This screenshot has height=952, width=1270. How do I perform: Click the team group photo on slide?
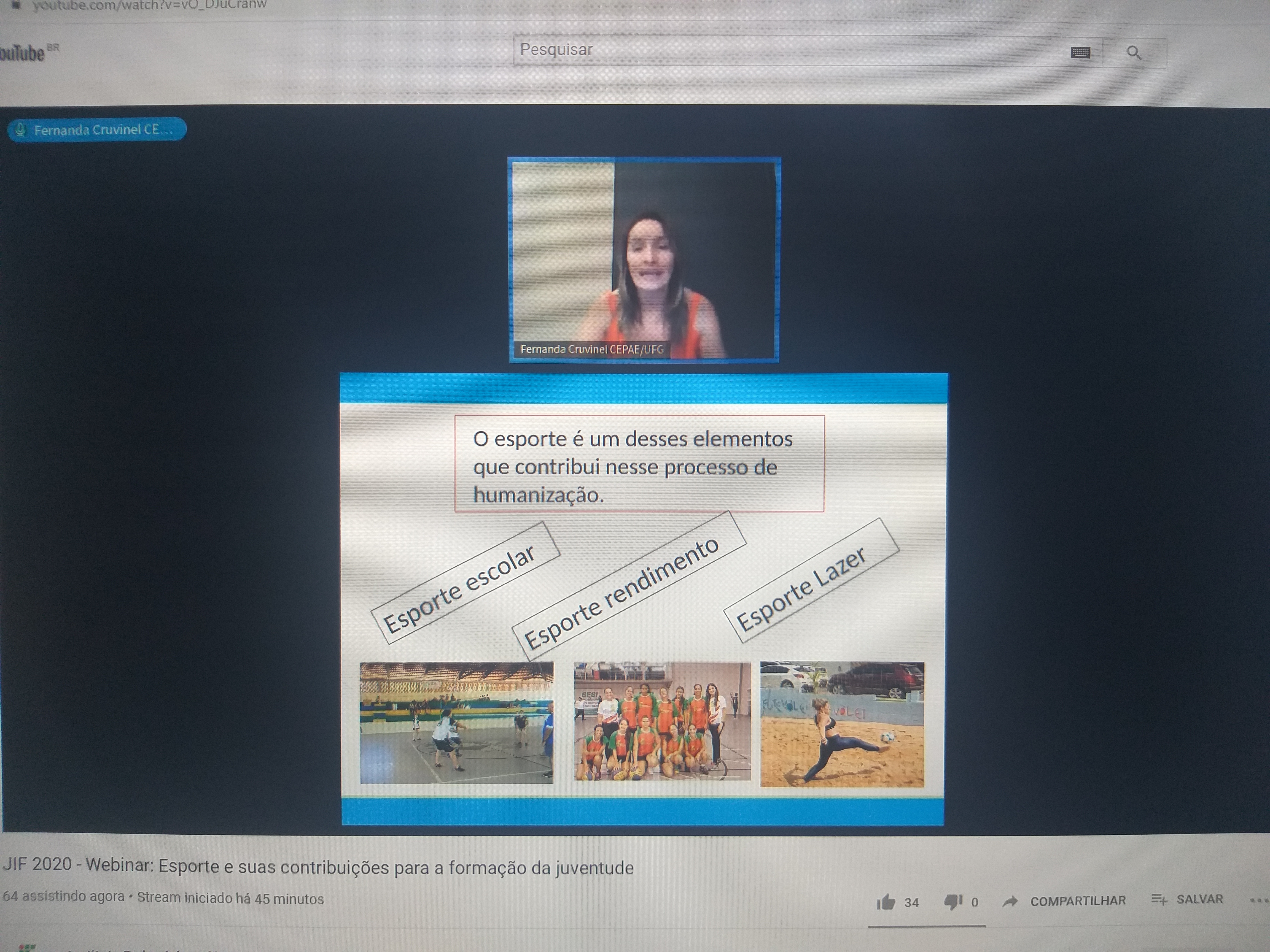click(662, 721)
